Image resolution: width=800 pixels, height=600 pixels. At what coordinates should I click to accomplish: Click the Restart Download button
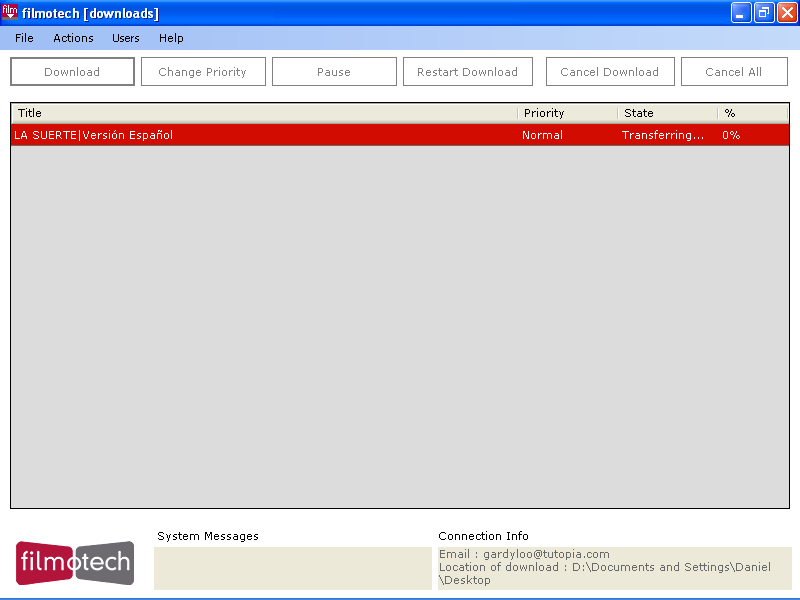pos(467,72)
